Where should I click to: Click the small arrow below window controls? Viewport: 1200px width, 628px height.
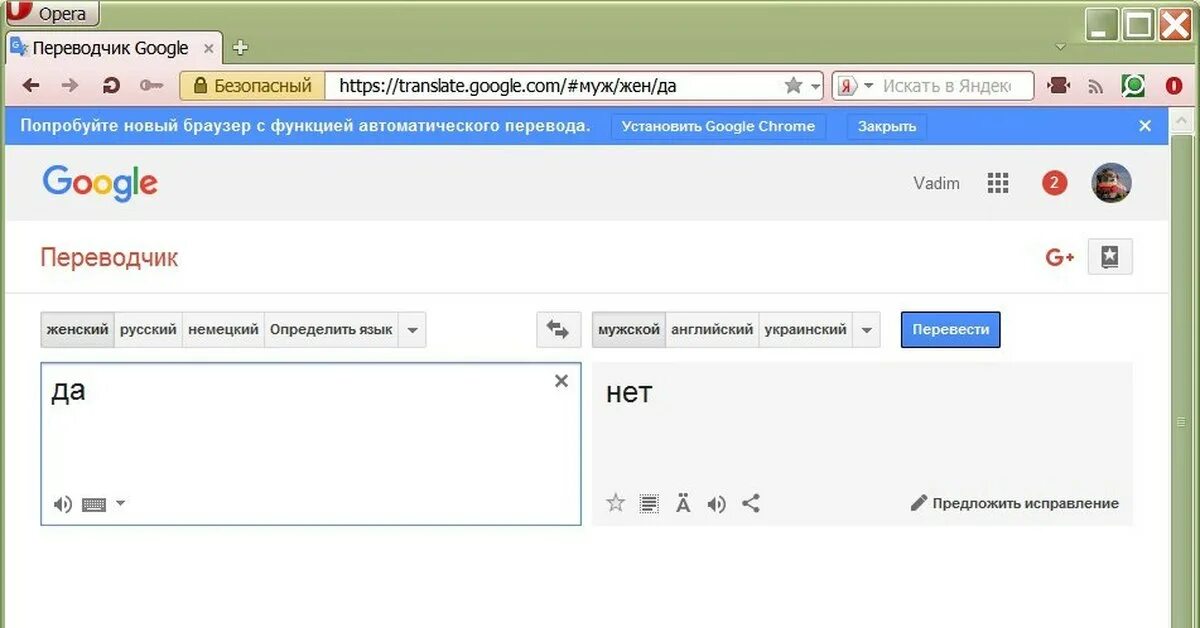[x=1060, y=47]
